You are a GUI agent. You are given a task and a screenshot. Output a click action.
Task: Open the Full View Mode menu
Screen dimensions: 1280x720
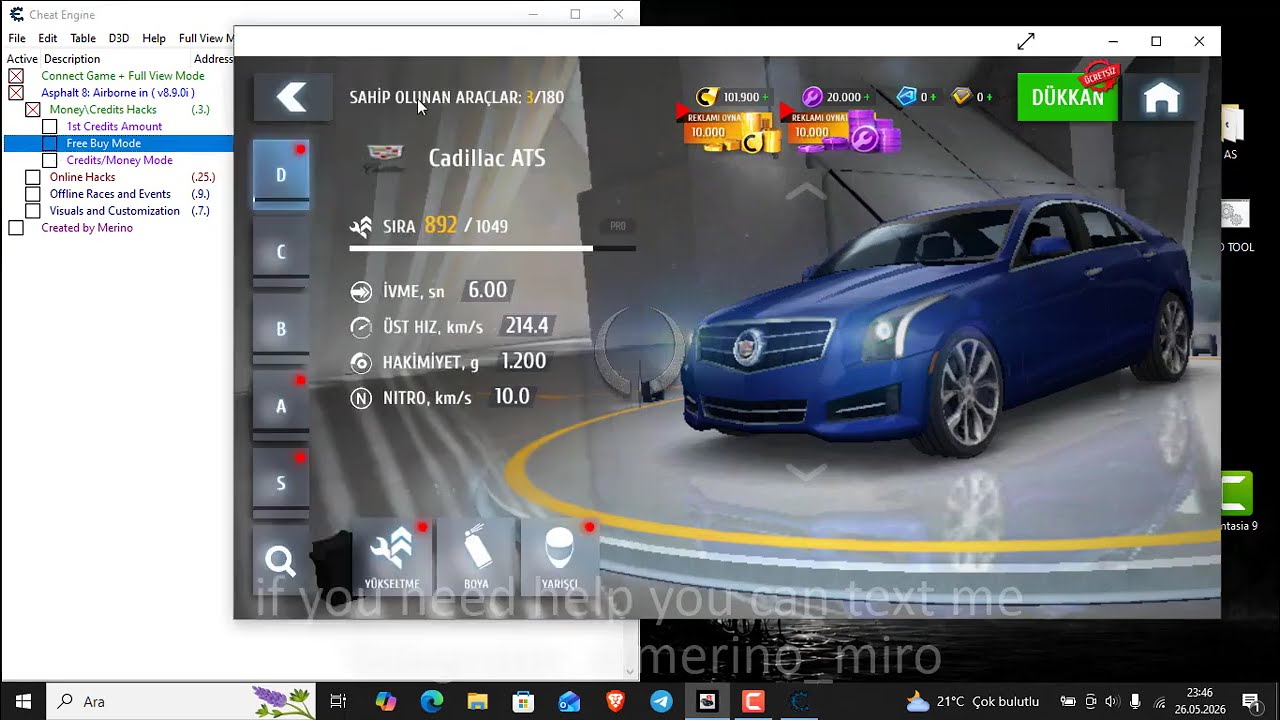pyautogui.click(x=206, y=38)
